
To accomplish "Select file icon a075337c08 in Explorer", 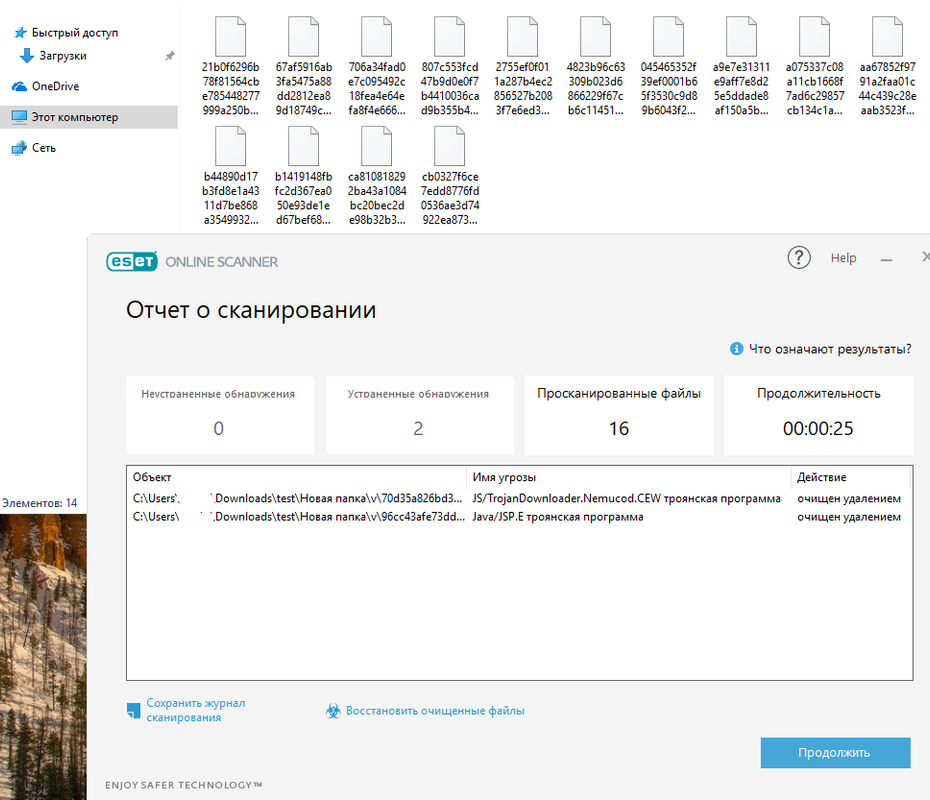I will click(814, 36).
